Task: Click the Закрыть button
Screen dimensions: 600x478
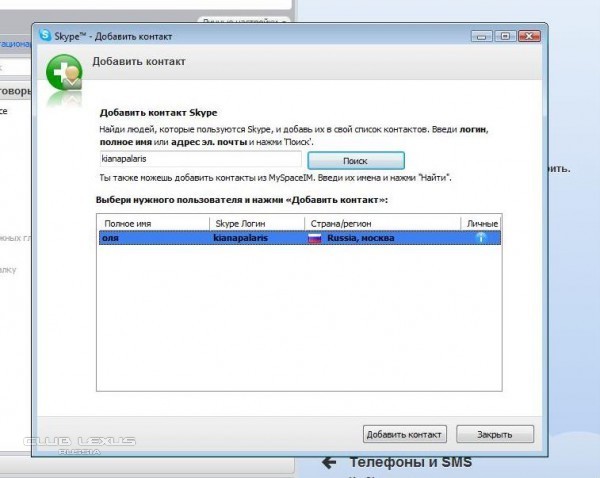Action: pyautogui.click(x=494, y=434)
